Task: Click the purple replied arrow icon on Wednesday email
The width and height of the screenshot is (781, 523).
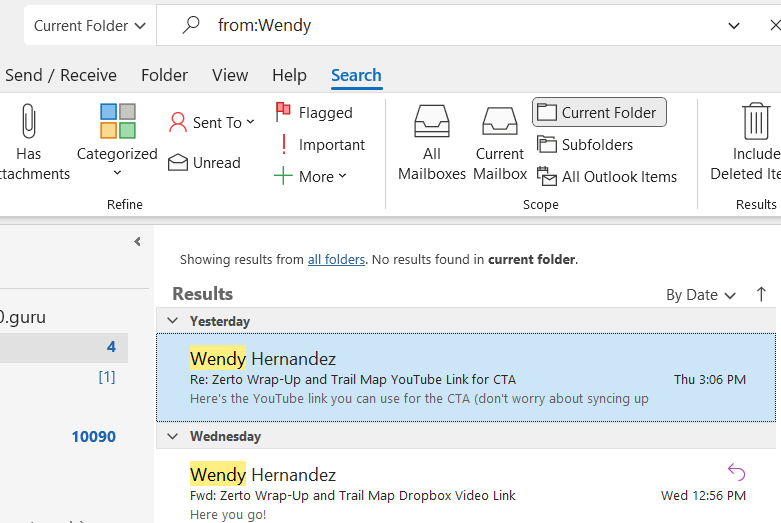Action: point(736,472)
